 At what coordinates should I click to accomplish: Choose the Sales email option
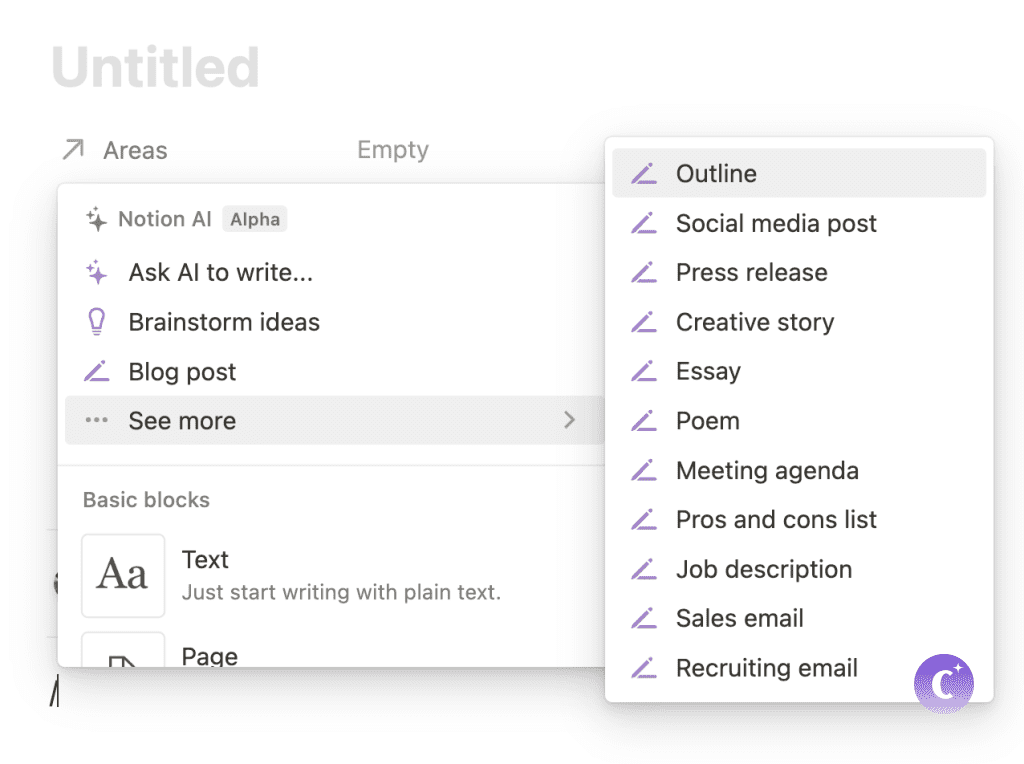(739, 619)
